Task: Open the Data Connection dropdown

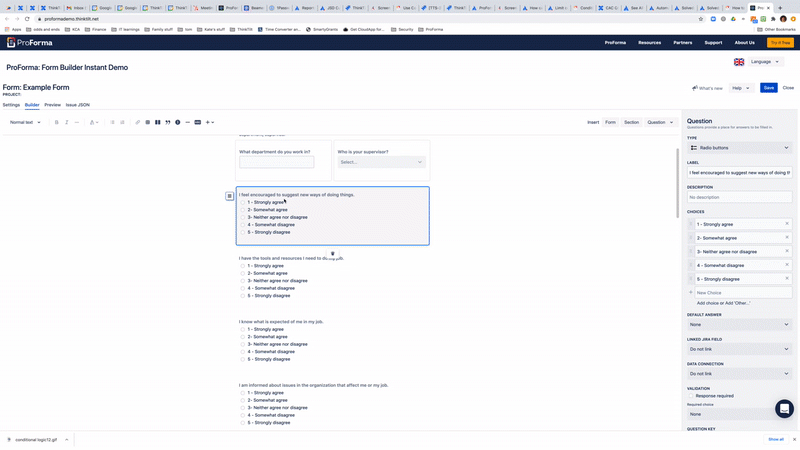Action: (x=739, y=373)
